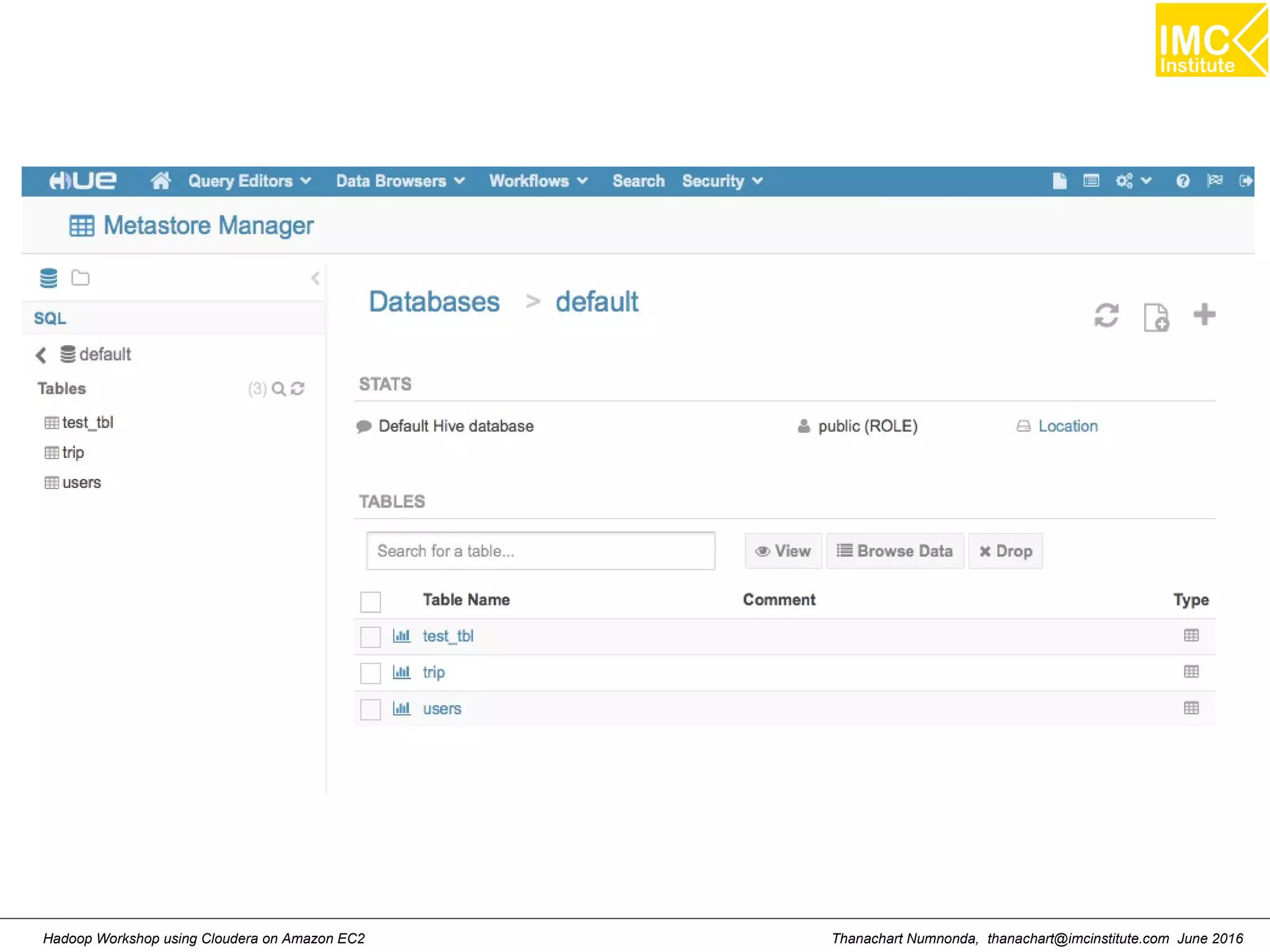The image size is (1270, 952).
Task: Click the table type icon for trip
Action: pos(1191,672)
